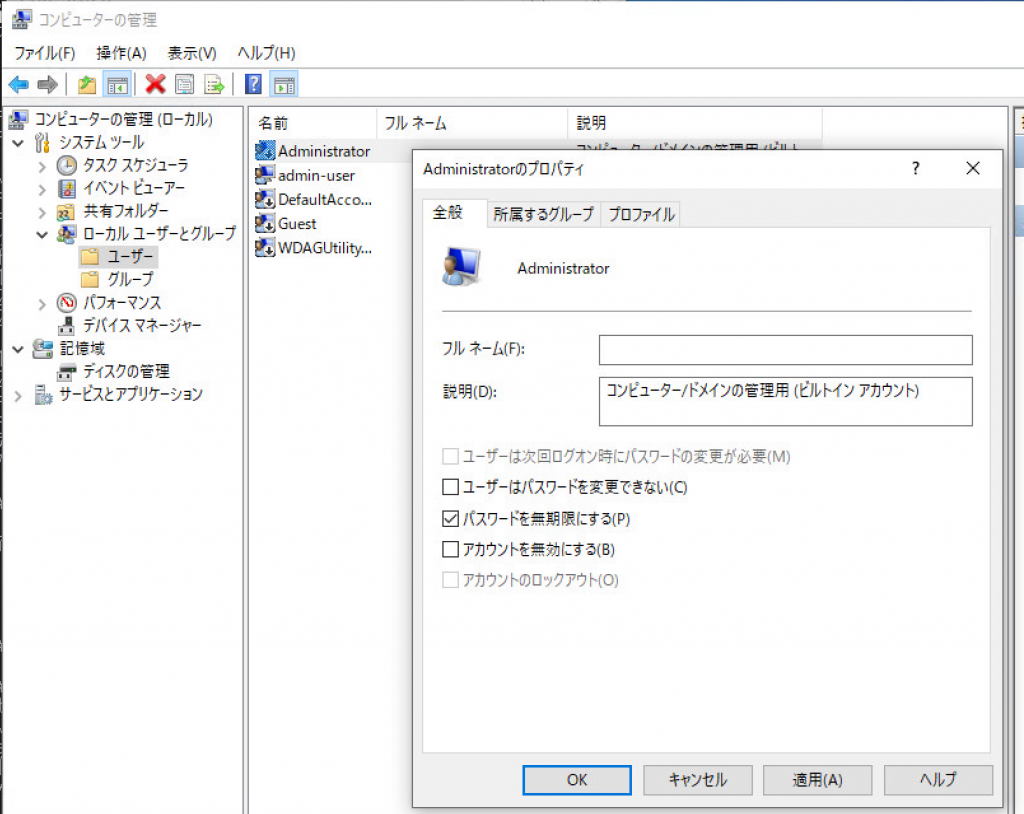Enable ユーザーはパスワードを変更できない checkbox
This screenshot has width=1024, height=814.
[450, 488]
